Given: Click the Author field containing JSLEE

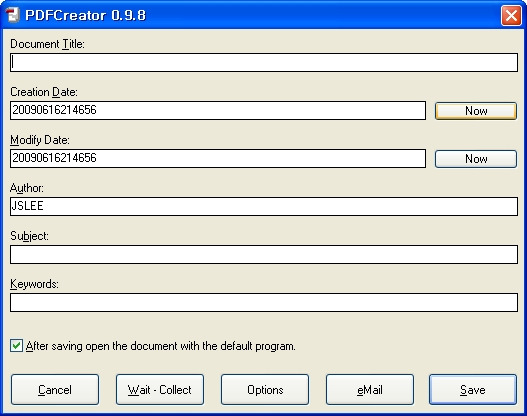Looking at the screenshot, I should pyautogui.click(x=264, y=206).
